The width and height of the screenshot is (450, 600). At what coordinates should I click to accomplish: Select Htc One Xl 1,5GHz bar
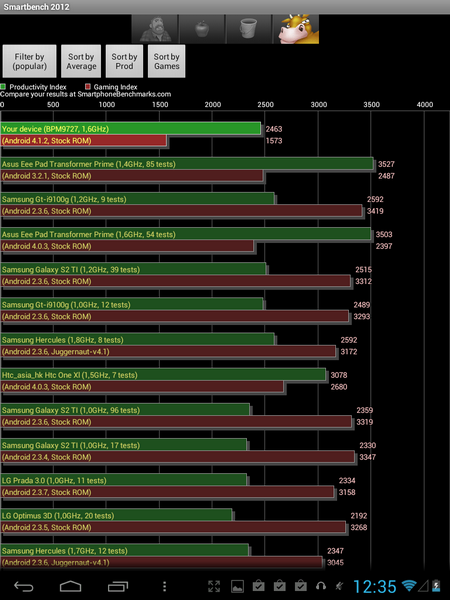163,375
